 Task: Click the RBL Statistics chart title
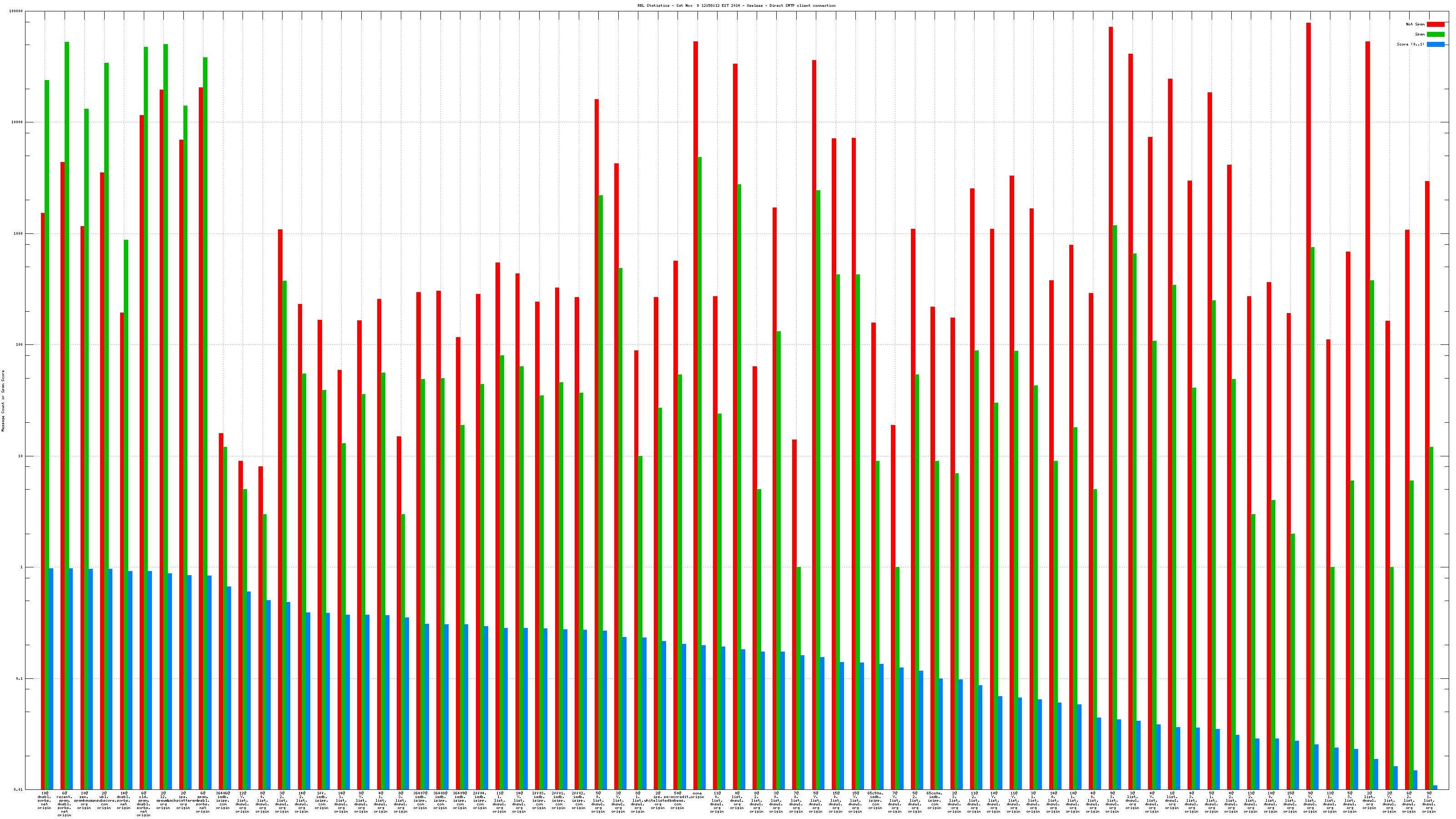tap(736, 5)
